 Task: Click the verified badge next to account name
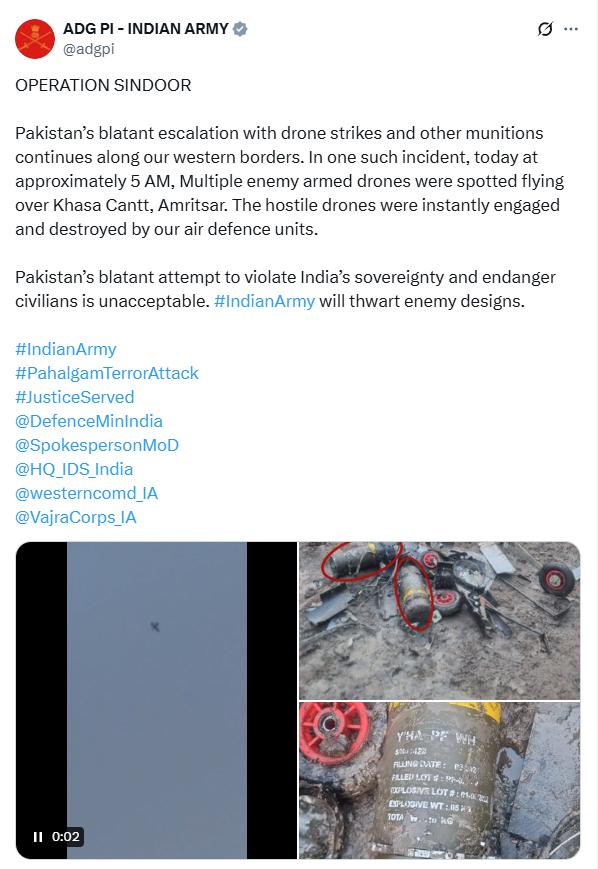point(239,29)
